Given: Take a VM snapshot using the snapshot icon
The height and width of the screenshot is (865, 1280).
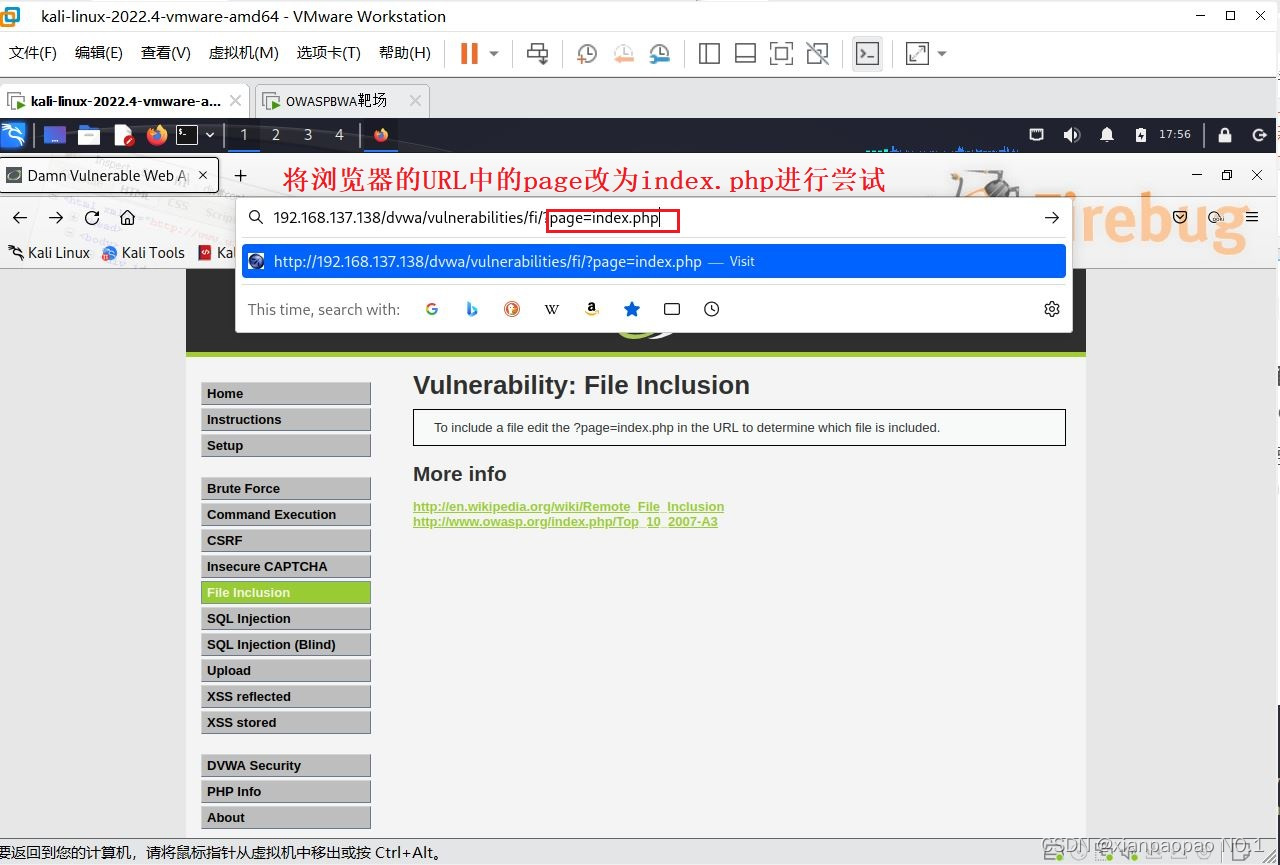Looking at the screenshot, I should tap(587, 54).
